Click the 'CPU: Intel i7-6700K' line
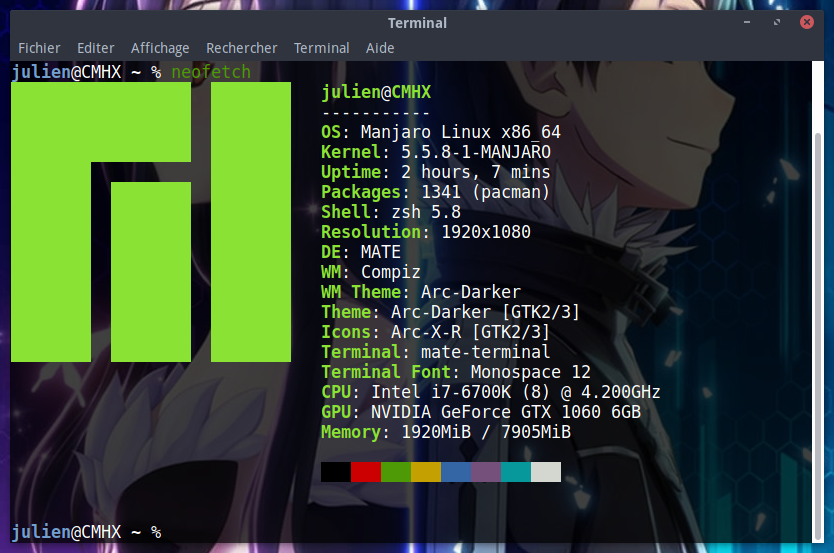This screenshot has width=834, height=553. tap(491, 392)
